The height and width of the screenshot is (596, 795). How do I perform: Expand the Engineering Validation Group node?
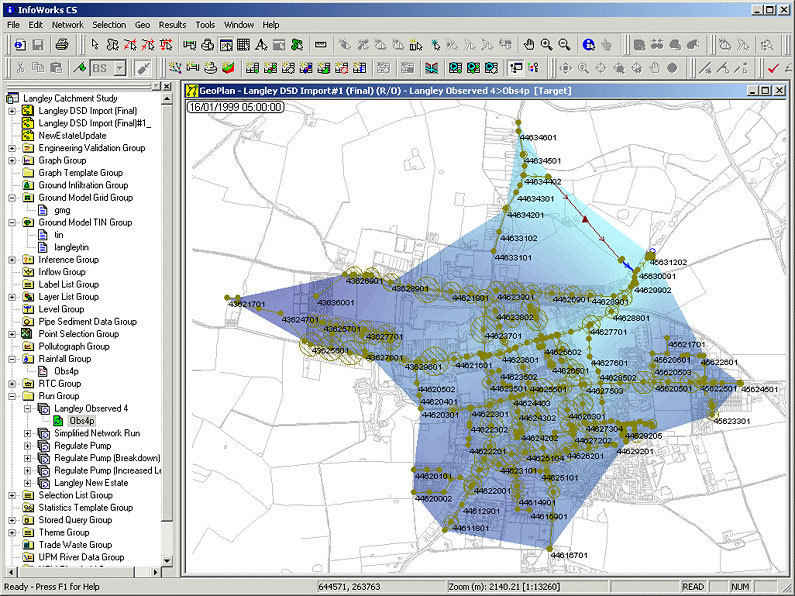(x=12, y=148)
